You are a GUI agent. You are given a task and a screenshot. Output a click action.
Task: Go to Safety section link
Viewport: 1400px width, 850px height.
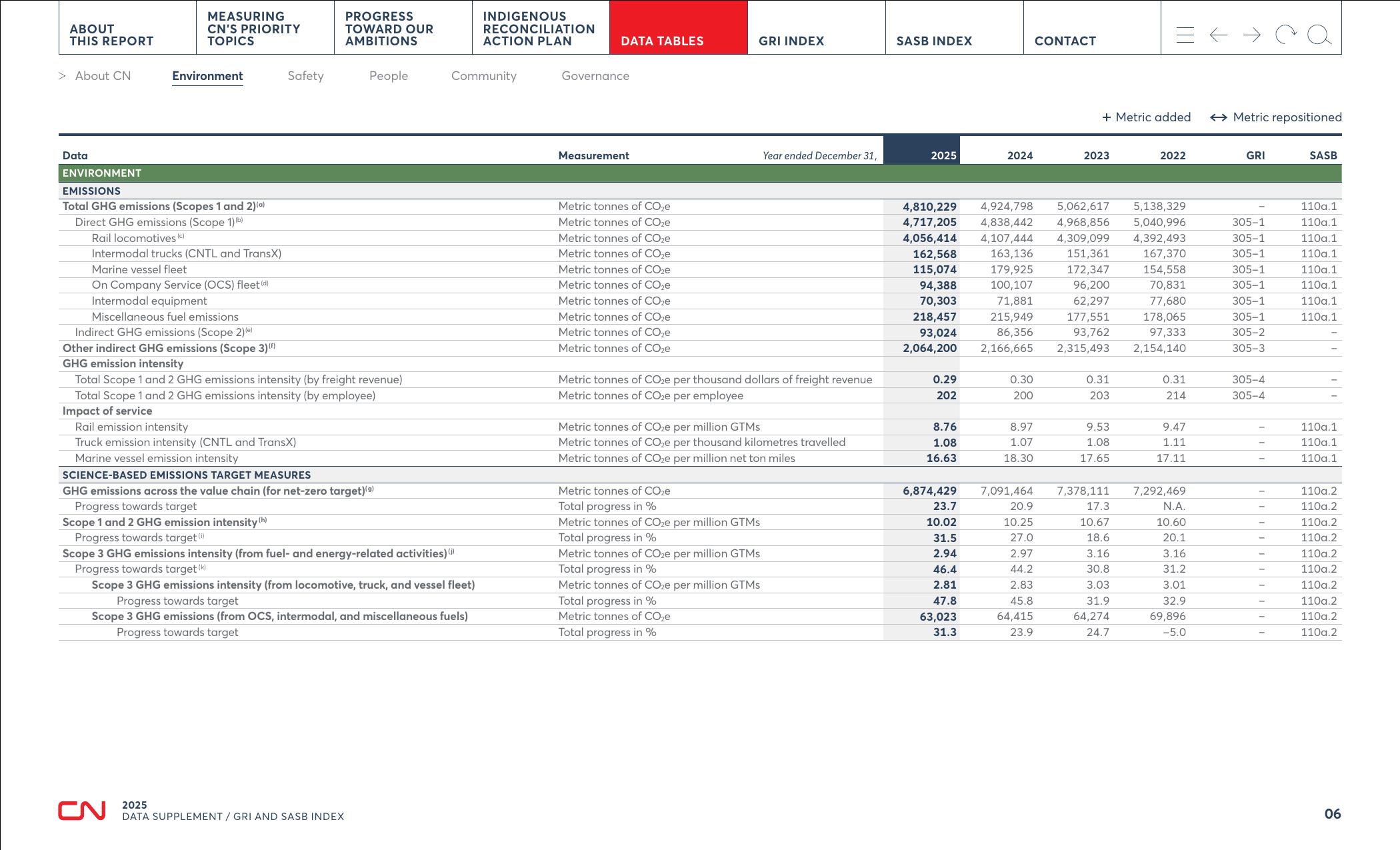tap(305, 76)
